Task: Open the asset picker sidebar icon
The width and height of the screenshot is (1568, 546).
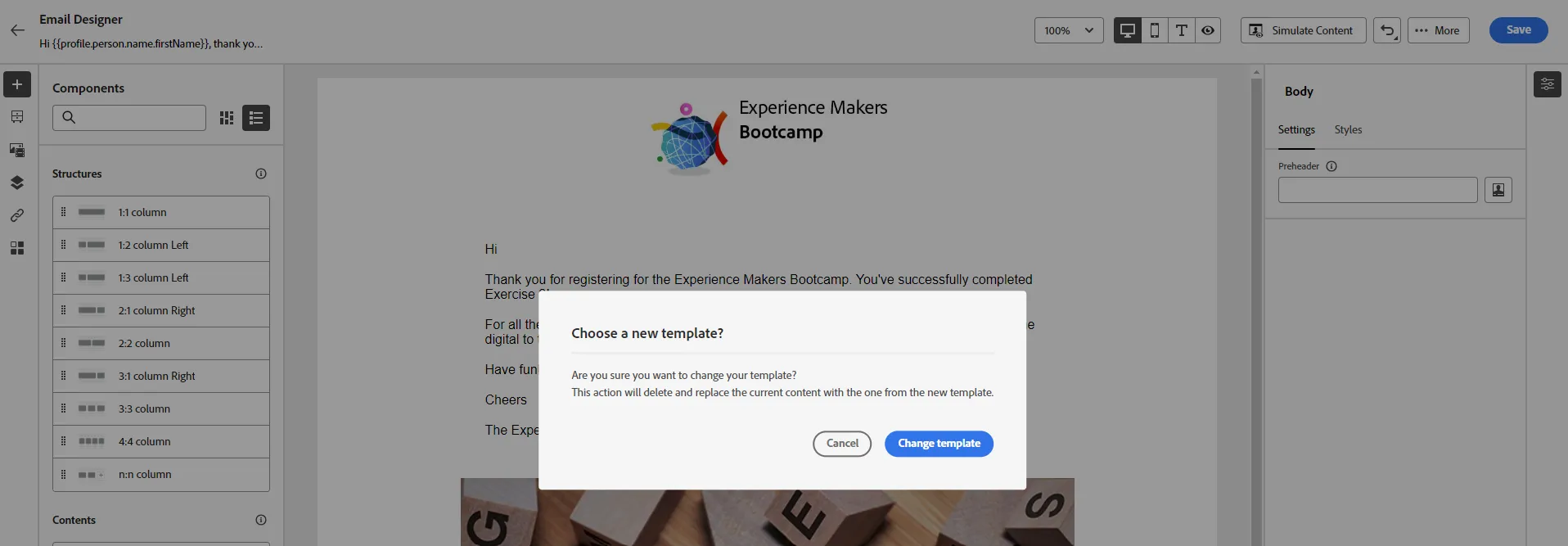Action: point(17,150)
